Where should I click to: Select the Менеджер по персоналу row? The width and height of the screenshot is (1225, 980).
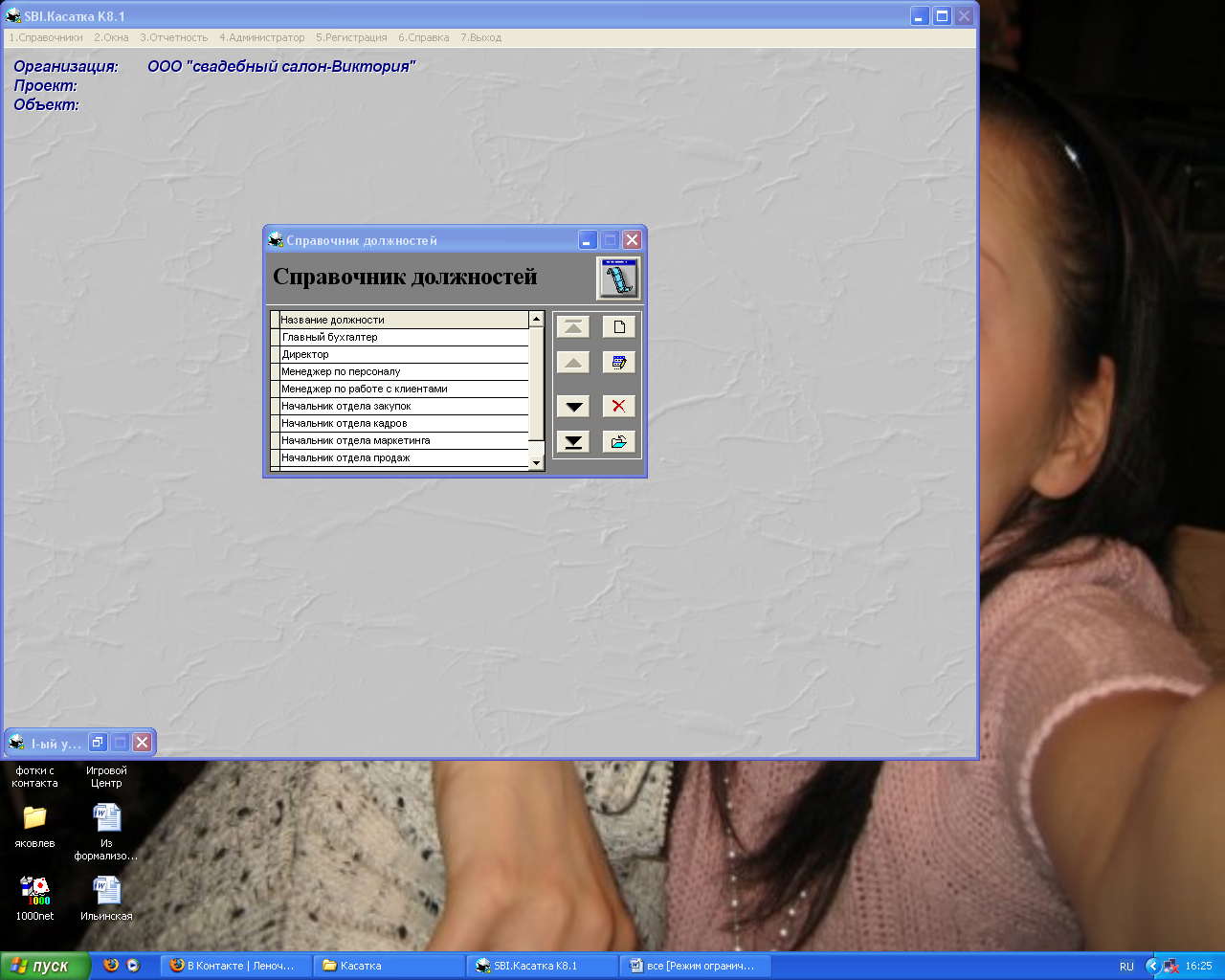coord(404,371)
